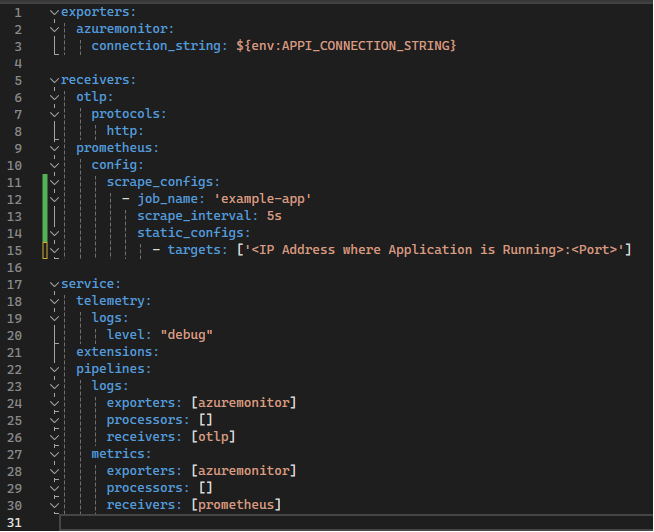
Task: Click the IP Address placeholder string
Action: (x=434, y=250)
